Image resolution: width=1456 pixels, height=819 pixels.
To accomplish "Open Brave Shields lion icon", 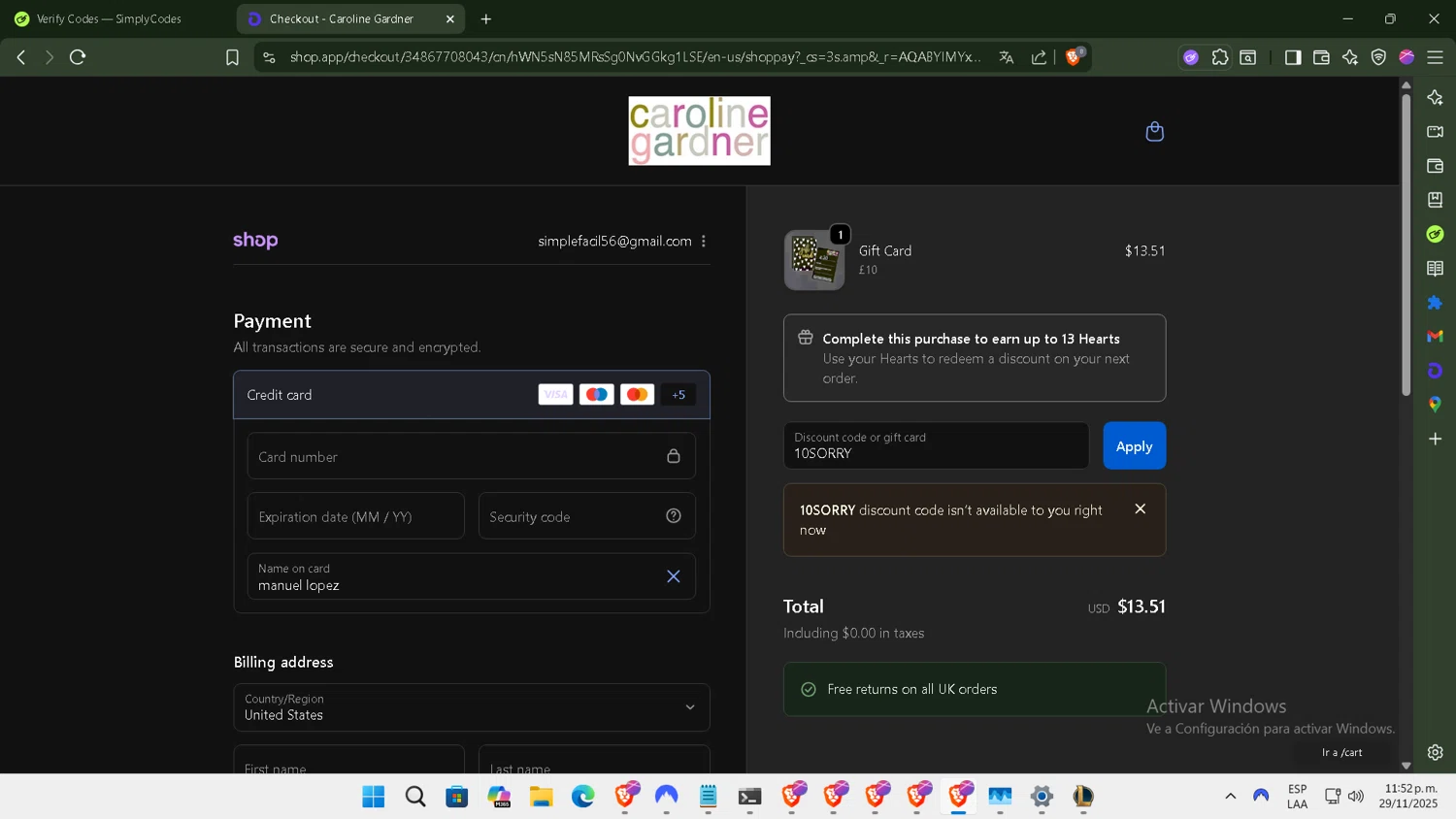I will tap(1074, 56).
